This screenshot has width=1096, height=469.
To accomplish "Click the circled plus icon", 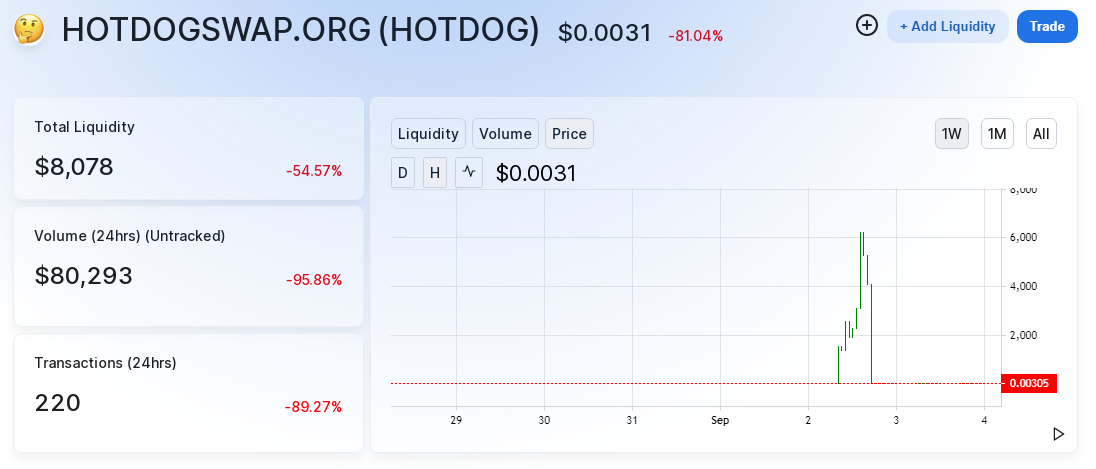I will point(867,26).
